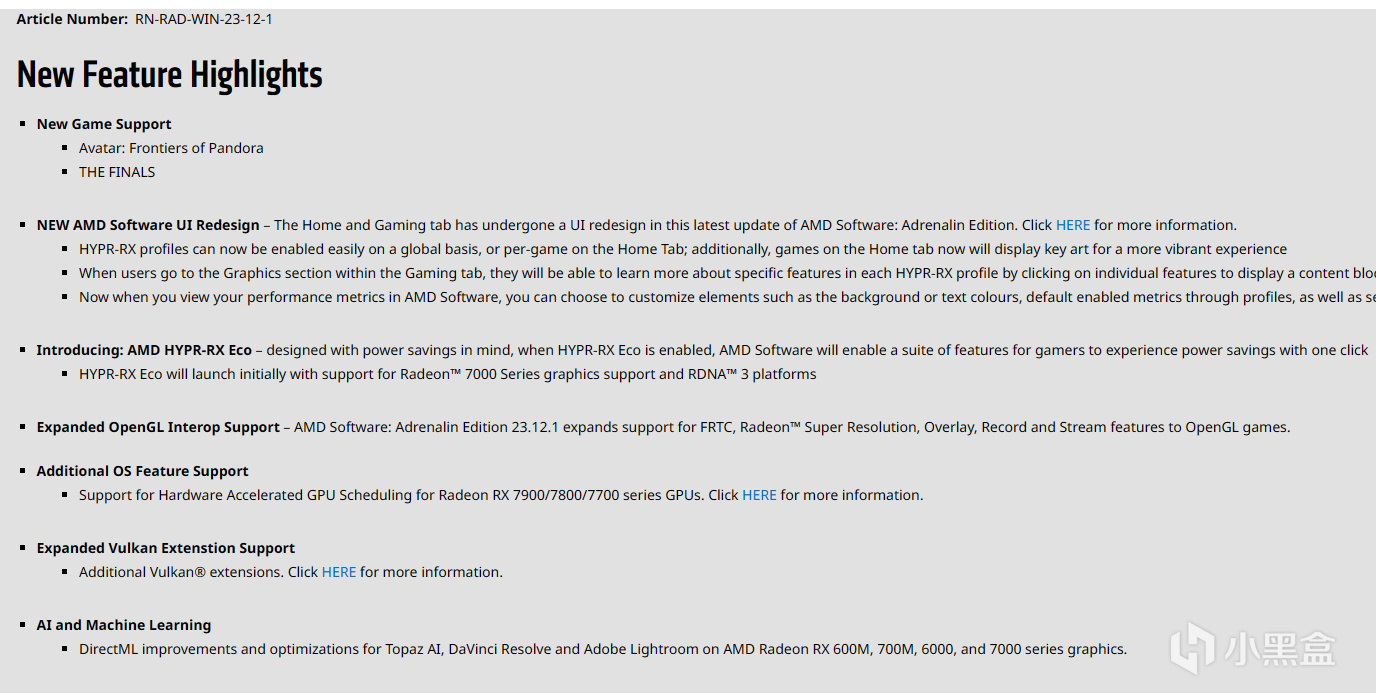Select the Avatar: Frontiers of Pandora entry

(171, 148)
